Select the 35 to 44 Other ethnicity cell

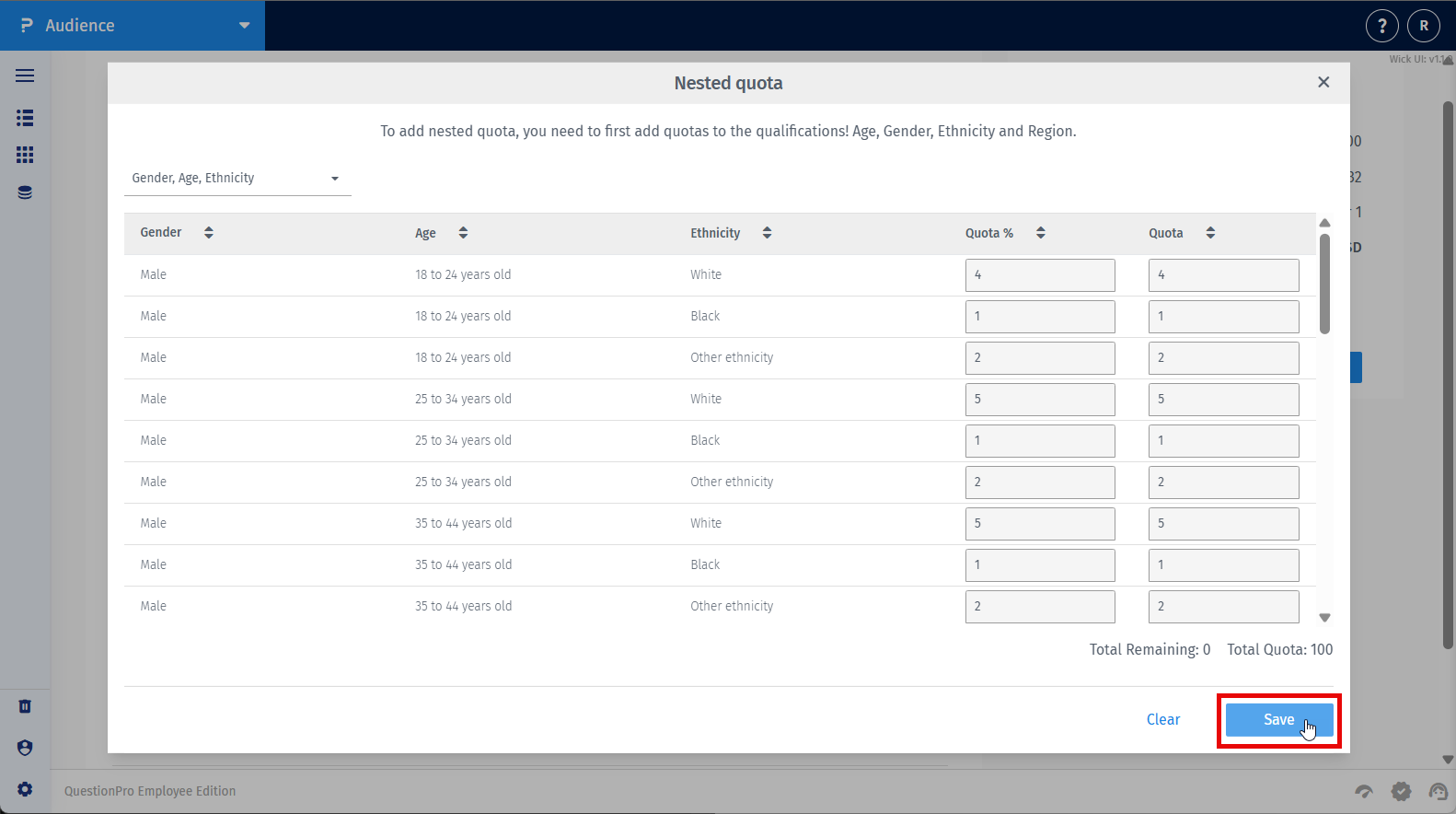732,606
